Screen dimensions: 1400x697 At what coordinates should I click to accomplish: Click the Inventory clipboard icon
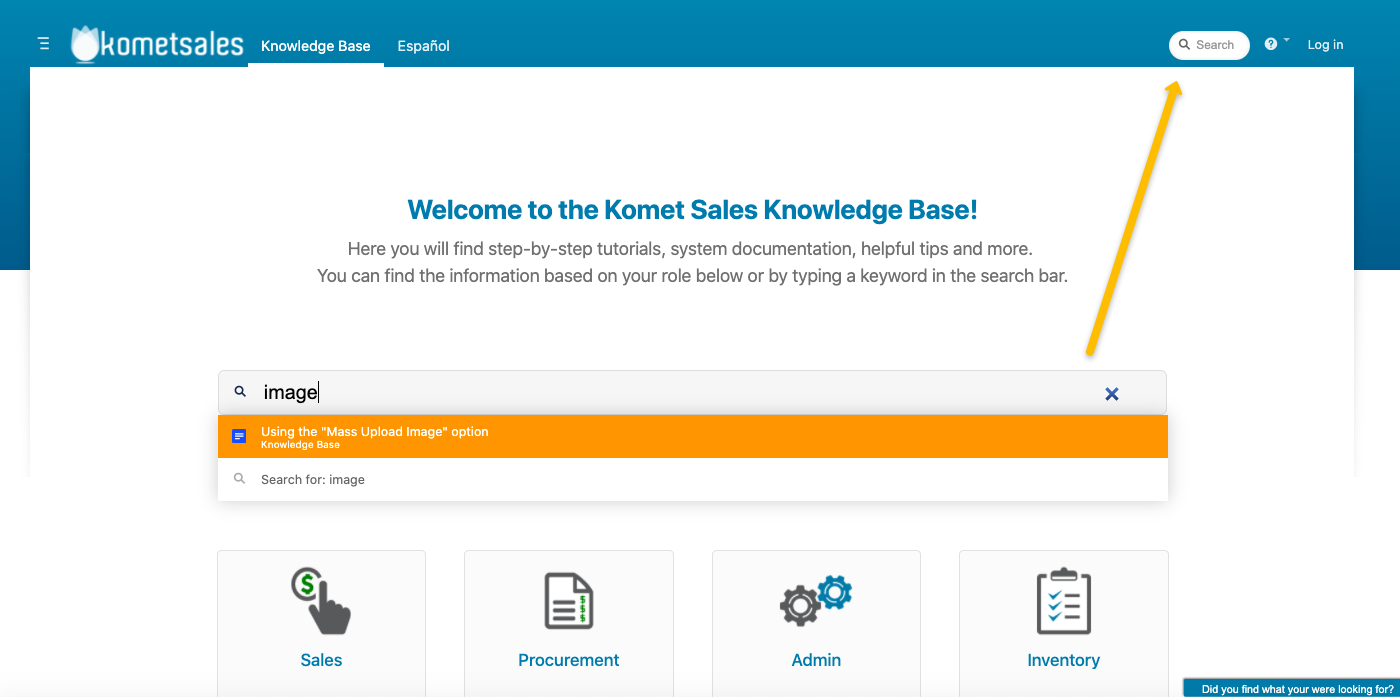[1063, 600]
